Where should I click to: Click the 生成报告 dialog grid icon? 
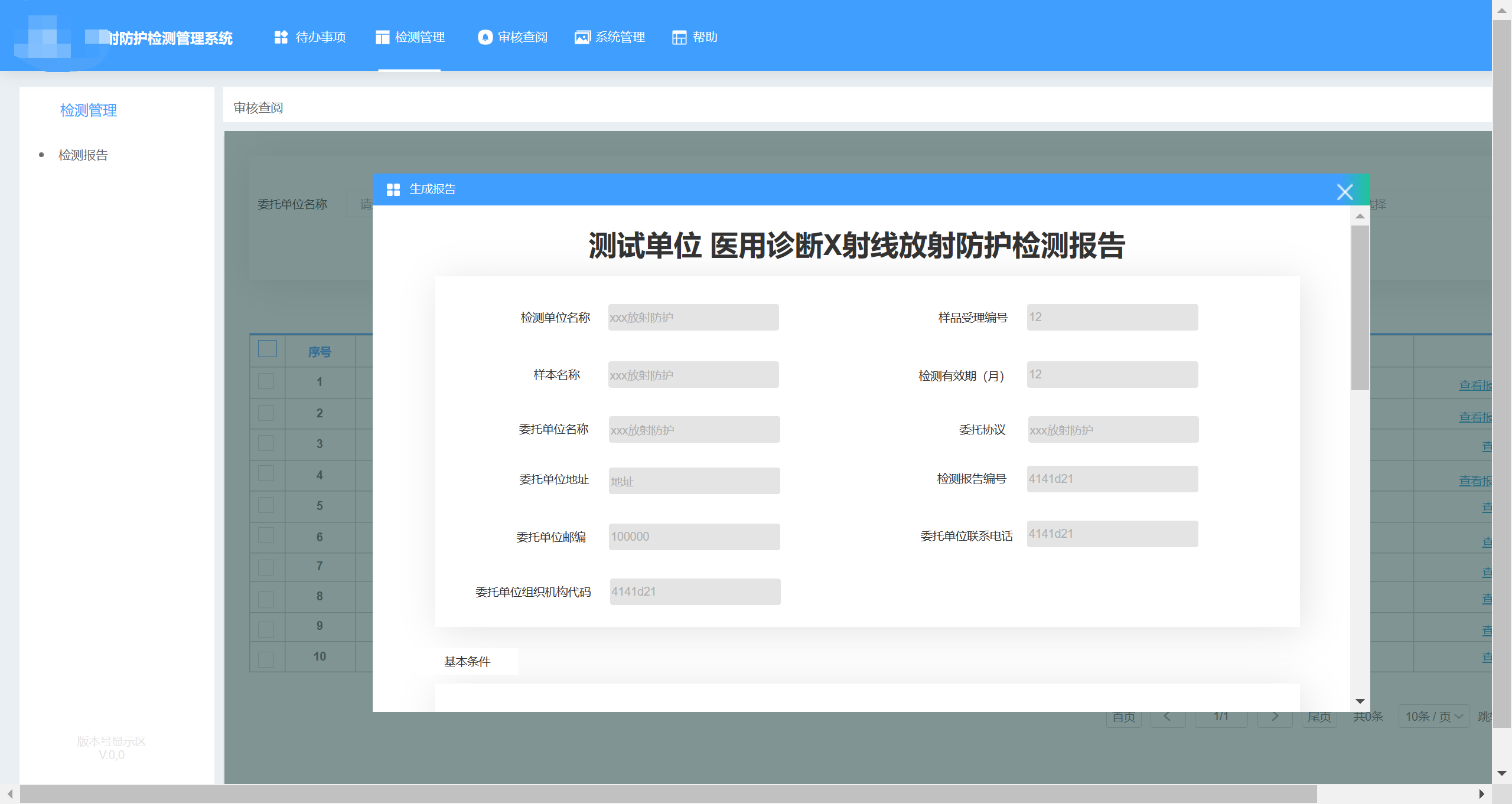(x=393, y=189)
